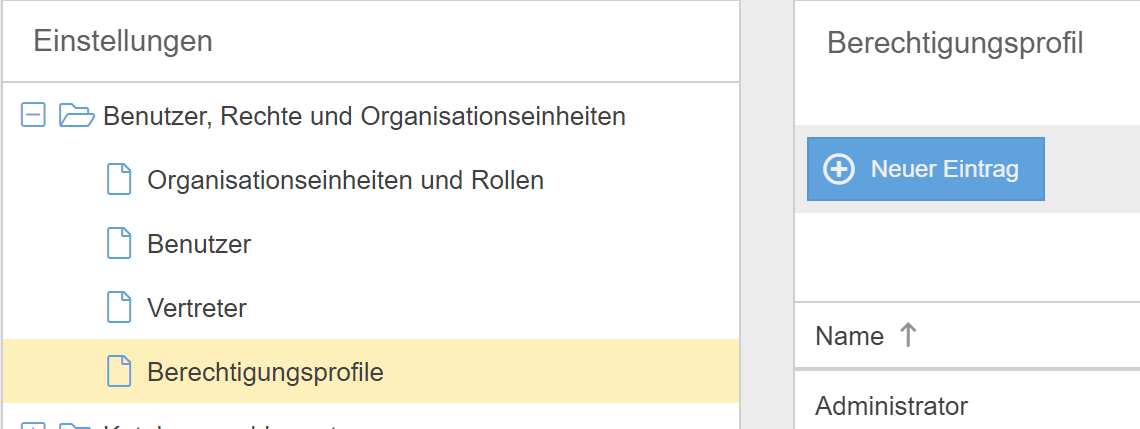Click the Einstellungen panel title
This screenshot has width=1140, height=429.
(x=123, y=41)
